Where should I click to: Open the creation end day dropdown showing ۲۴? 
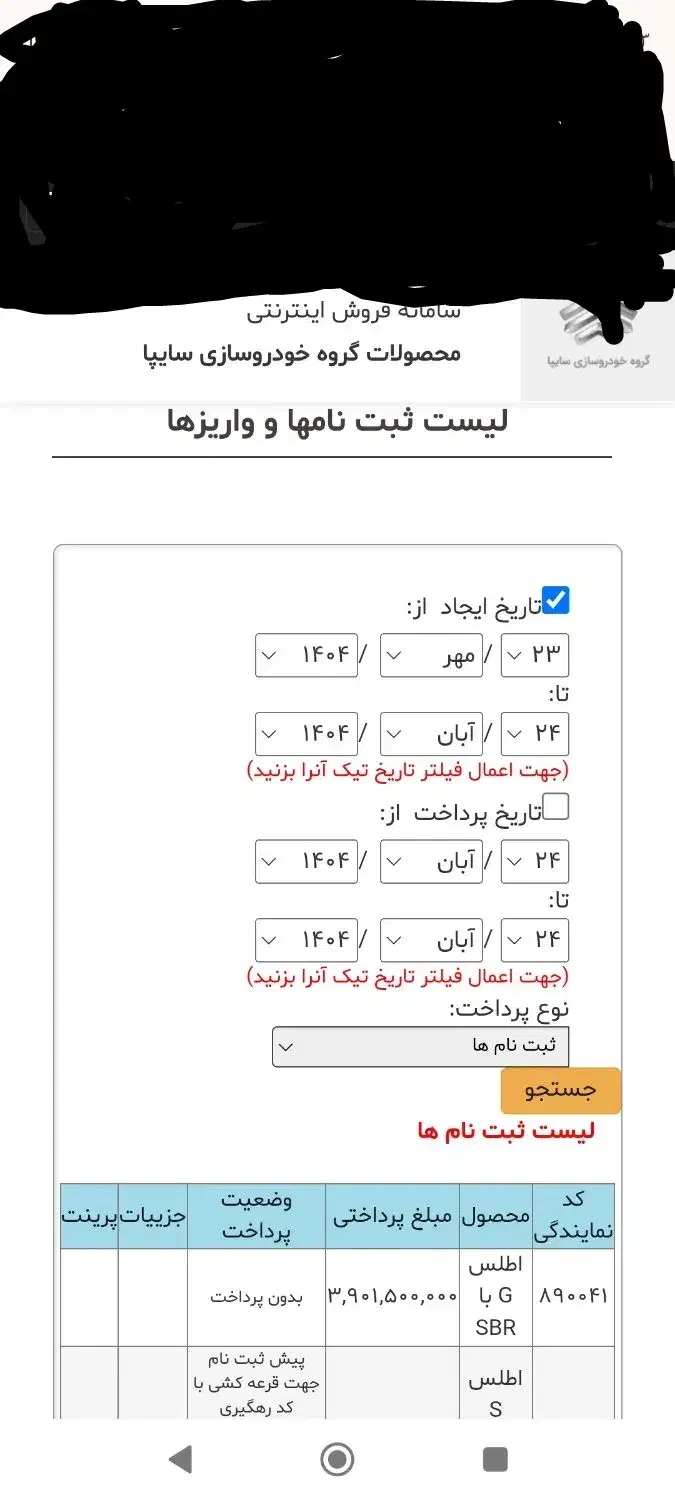534,733
